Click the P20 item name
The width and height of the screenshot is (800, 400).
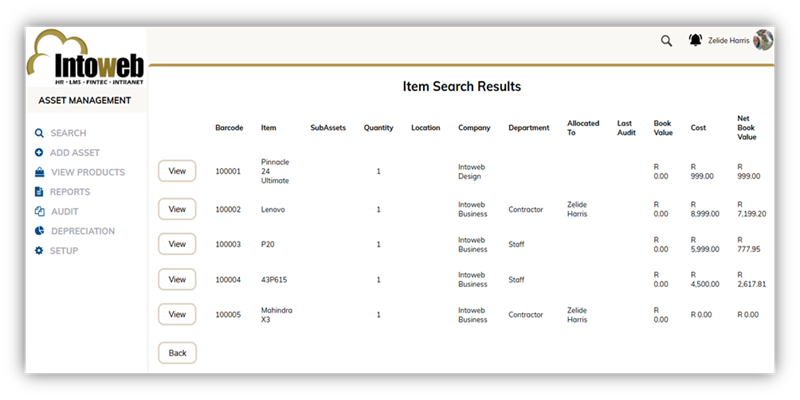tap(268, 244)
